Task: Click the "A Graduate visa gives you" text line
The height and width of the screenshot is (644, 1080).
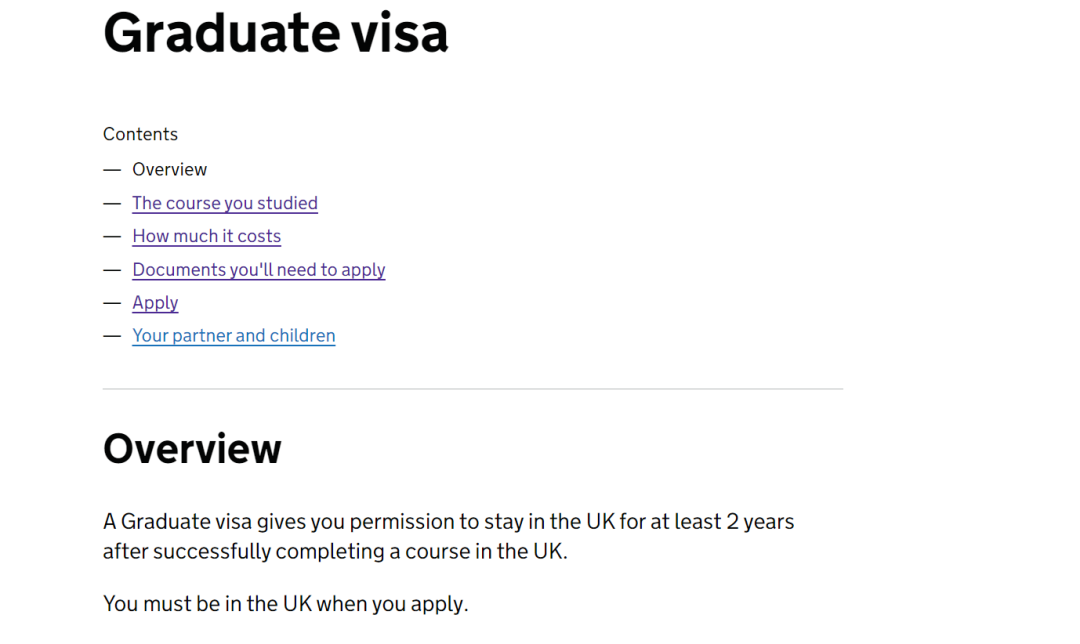Action: pos(448,521)
